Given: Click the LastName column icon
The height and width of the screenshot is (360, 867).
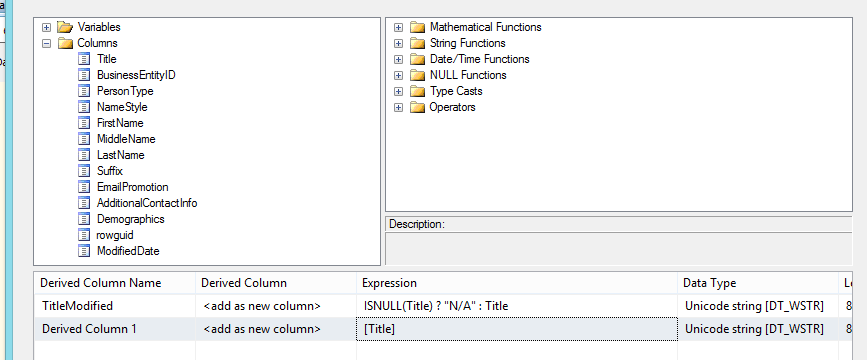Looking at the screenshot, I should tap(84, 155).
